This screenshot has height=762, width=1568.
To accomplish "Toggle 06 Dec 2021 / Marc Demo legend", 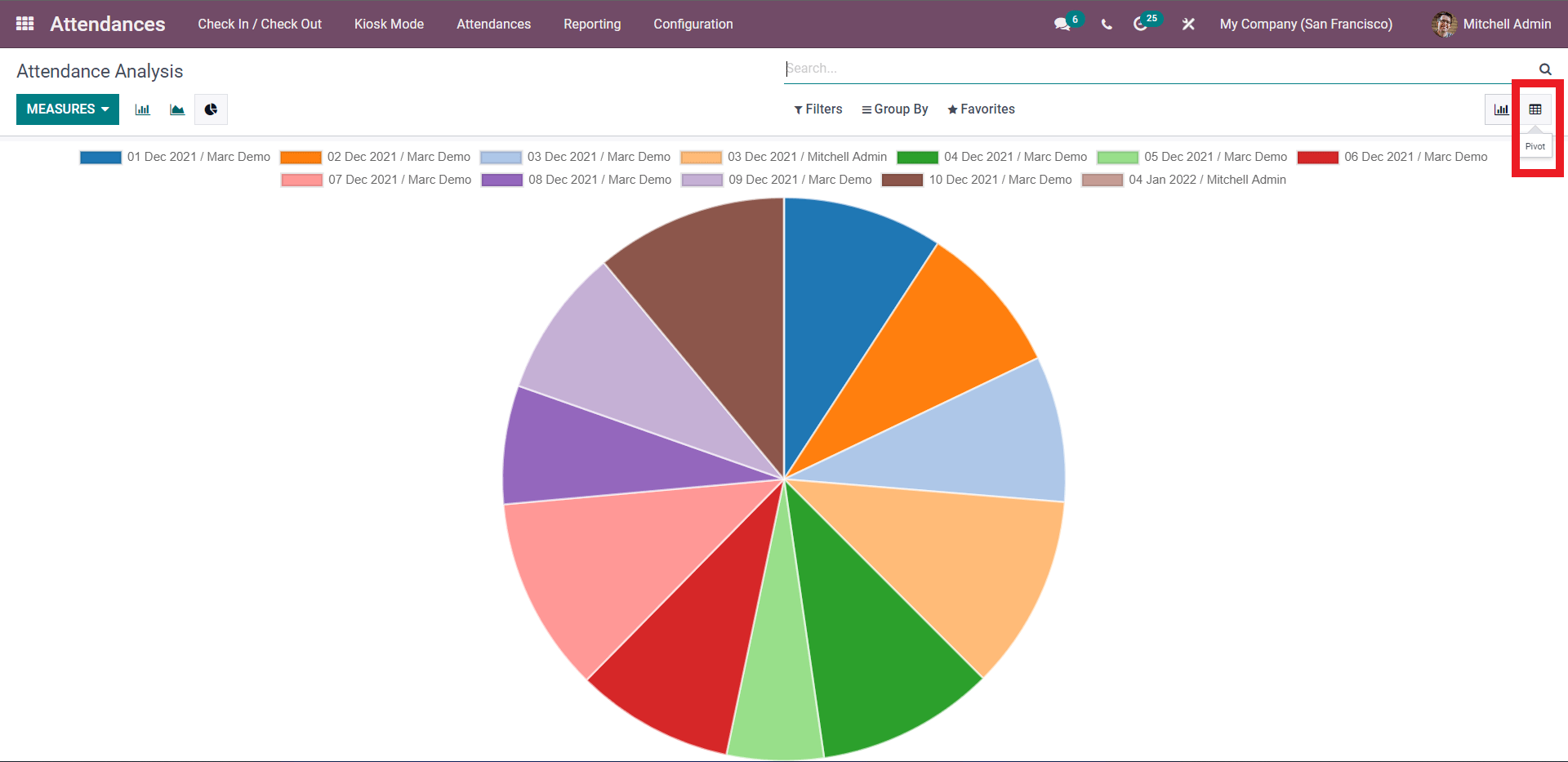I will [1392, 157].
